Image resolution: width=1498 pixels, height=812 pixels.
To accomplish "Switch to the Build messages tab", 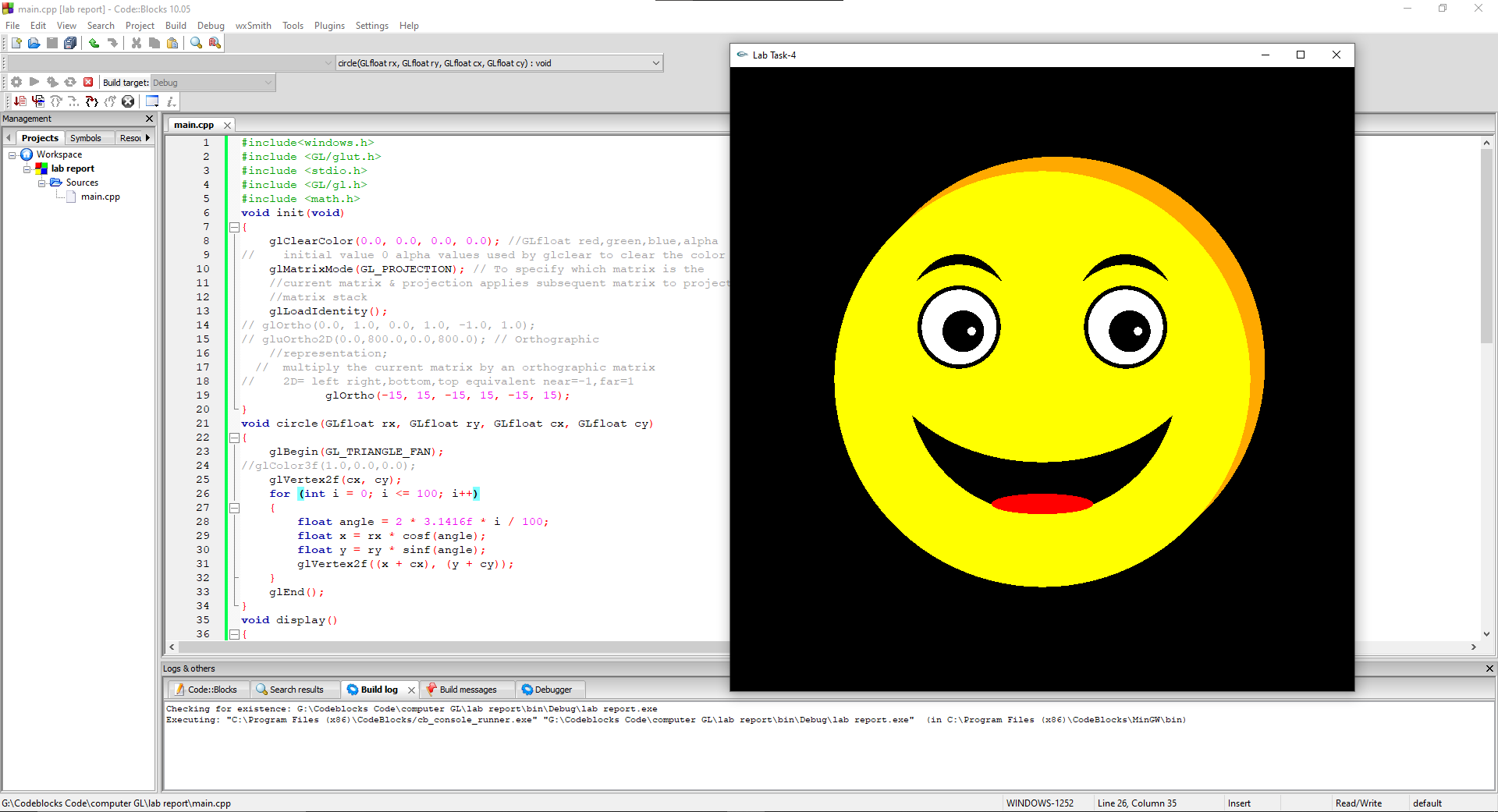I will (x=467, y=690).
